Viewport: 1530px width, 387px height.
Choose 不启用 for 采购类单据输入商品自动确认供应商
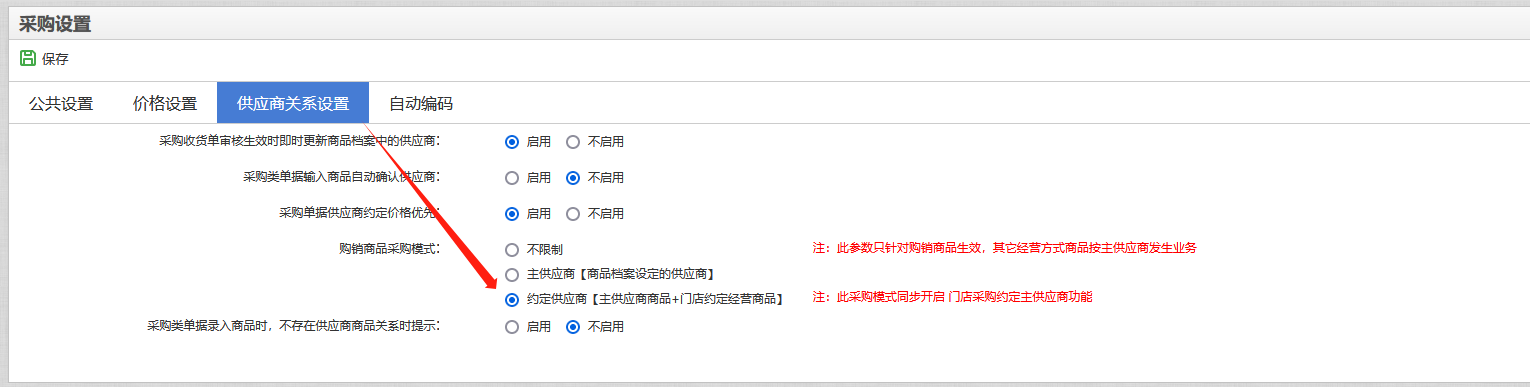[573, 178]
